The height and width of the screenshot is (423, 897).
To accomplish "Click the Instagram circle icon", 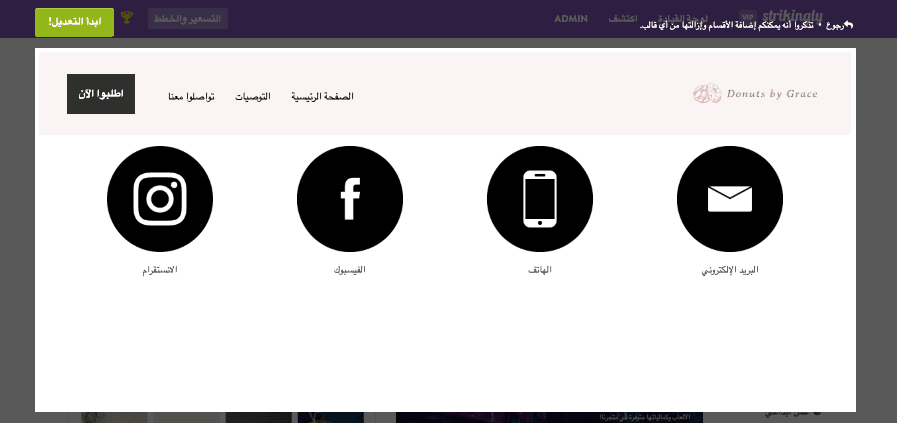I will [x=160, y=199].
